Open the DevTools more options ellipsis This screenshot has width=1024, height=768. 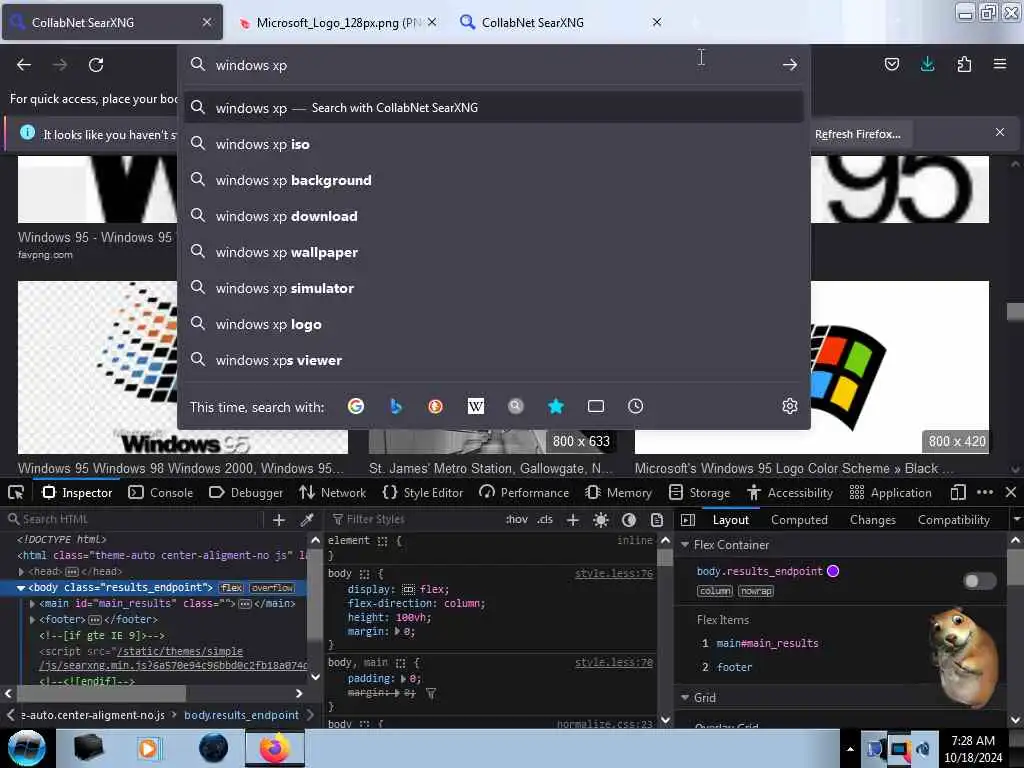click(985, 492)
